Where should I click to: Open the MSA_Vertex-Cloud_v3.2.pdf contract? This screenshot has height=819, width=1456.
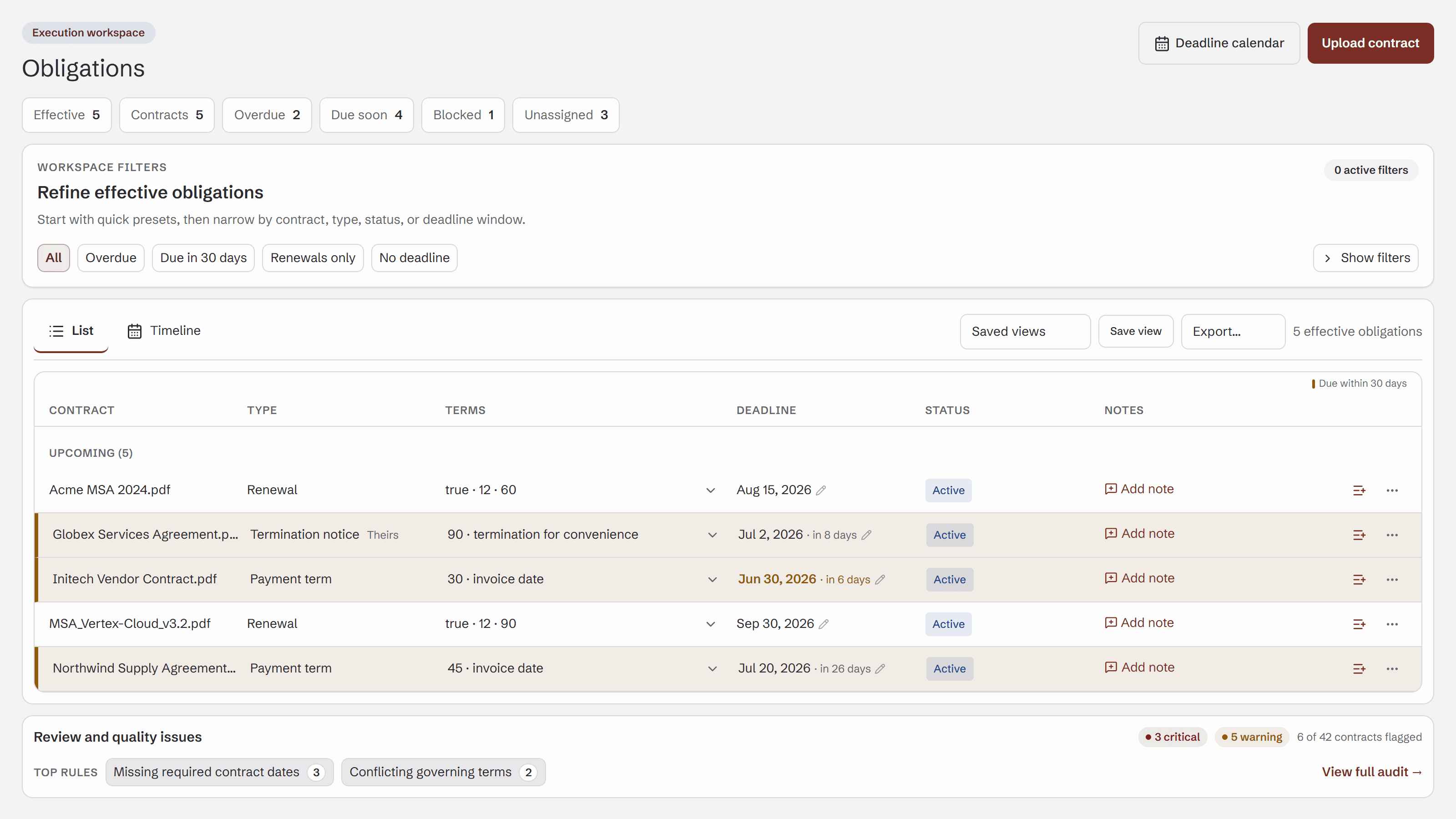point(129,624)
